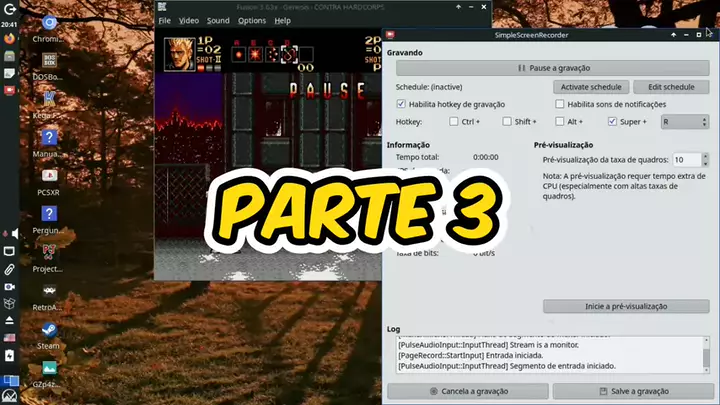The height and width of the screenshot is (405, 720).
Task: Open the file manager panel icon
Action: [9, 56]
